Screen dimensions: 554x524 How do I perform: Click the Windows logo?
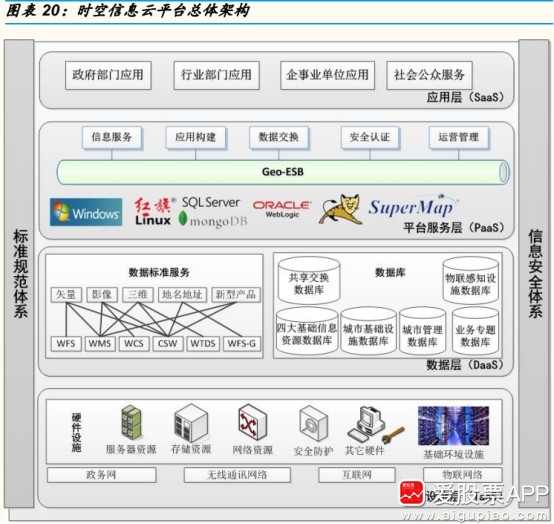(x=86, y=212)
